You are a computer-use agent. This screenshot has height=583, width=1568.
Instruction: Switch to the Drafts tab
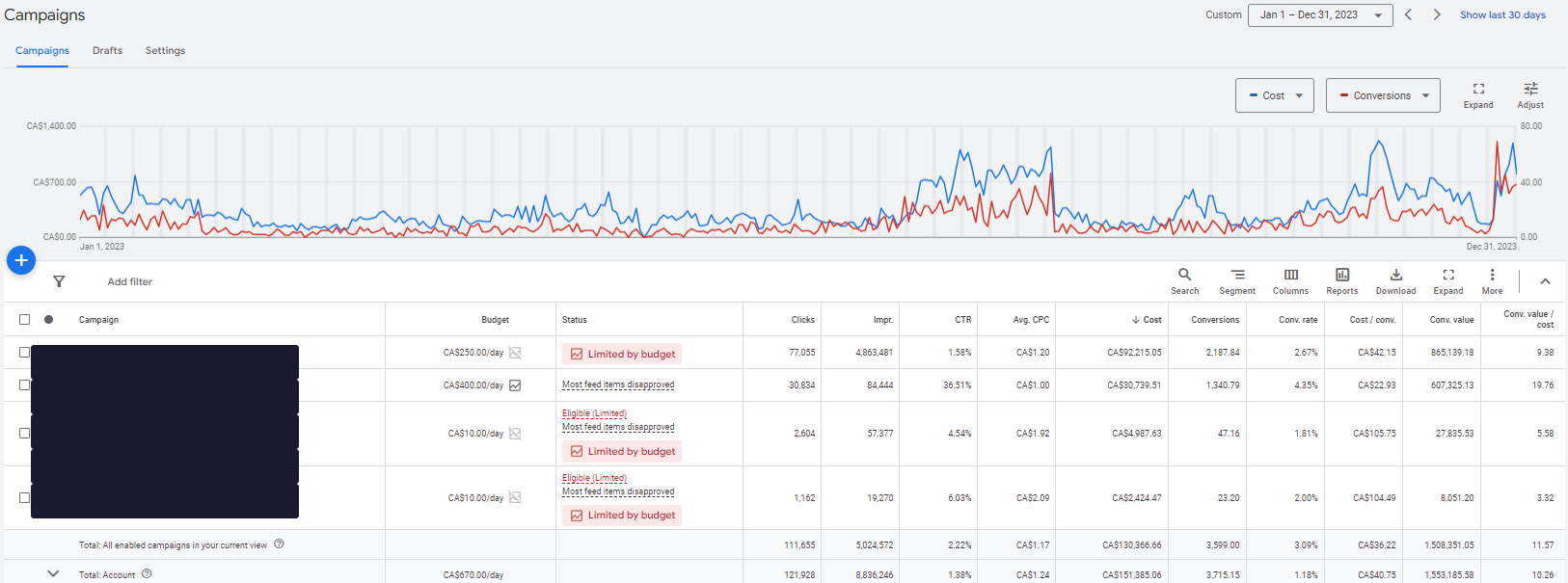[107, 50]
